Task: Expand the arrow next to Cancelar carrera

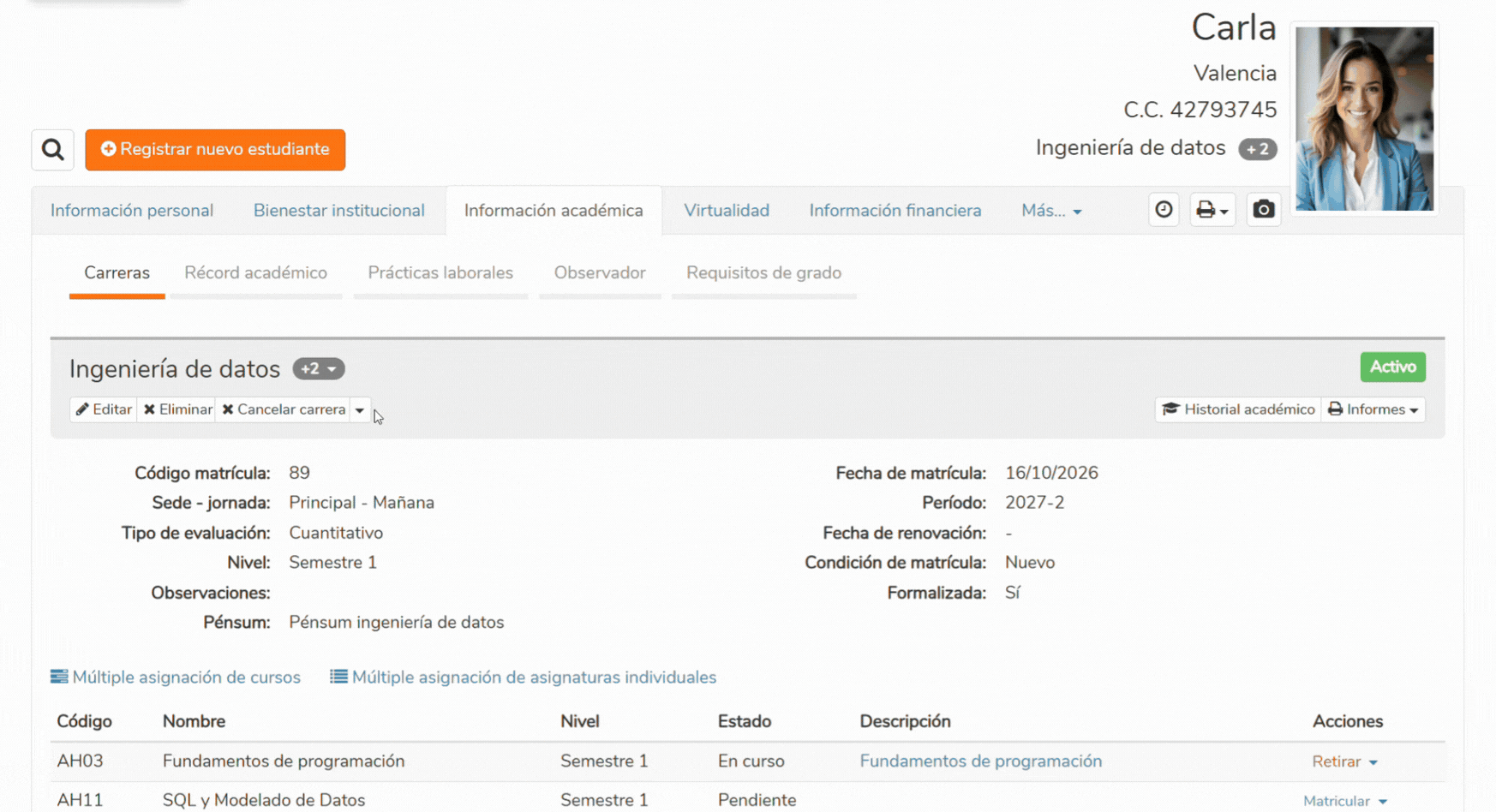Action: pos(360,409)
